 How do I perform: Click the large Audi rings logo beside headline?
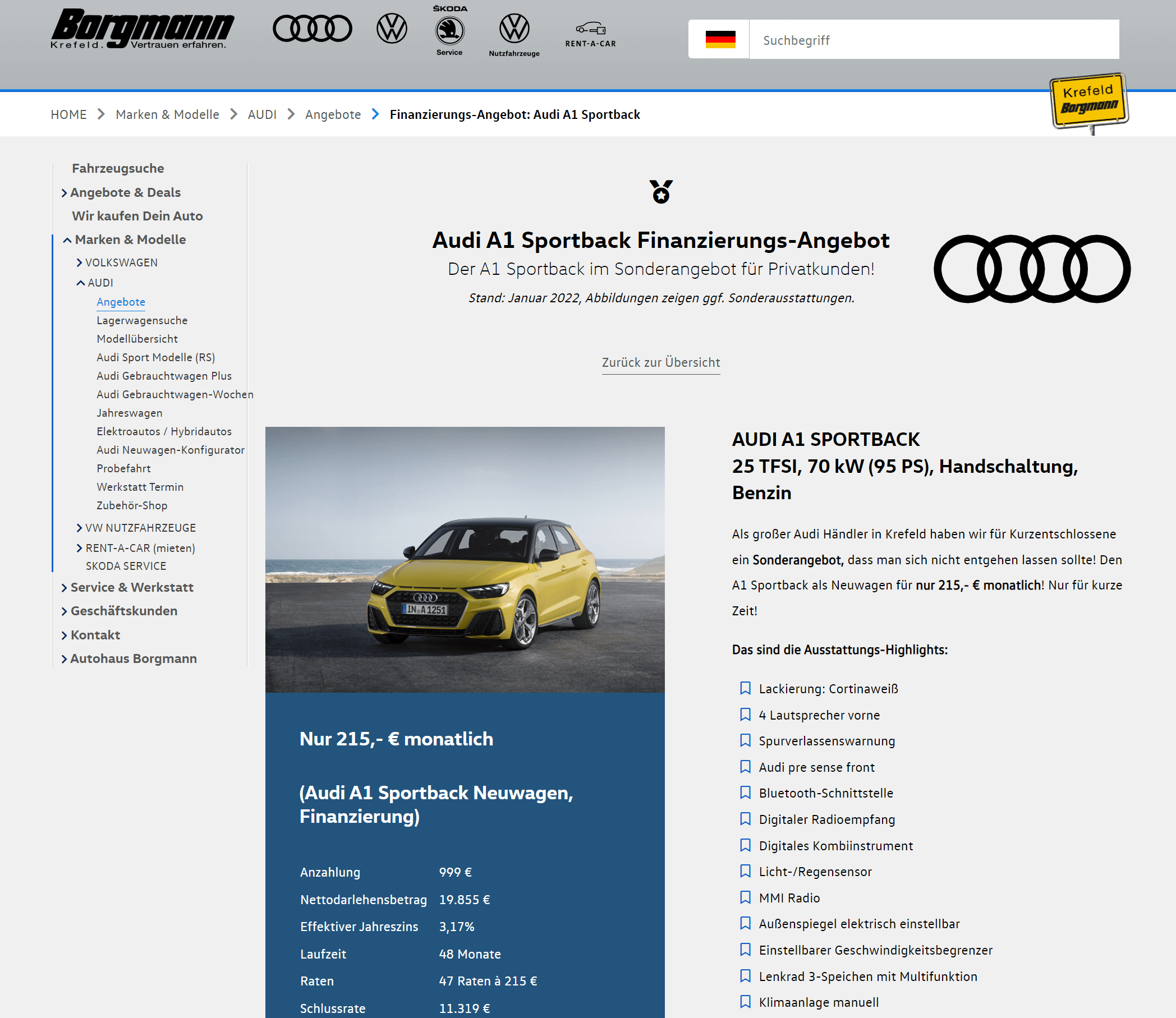click(1032, 269)
